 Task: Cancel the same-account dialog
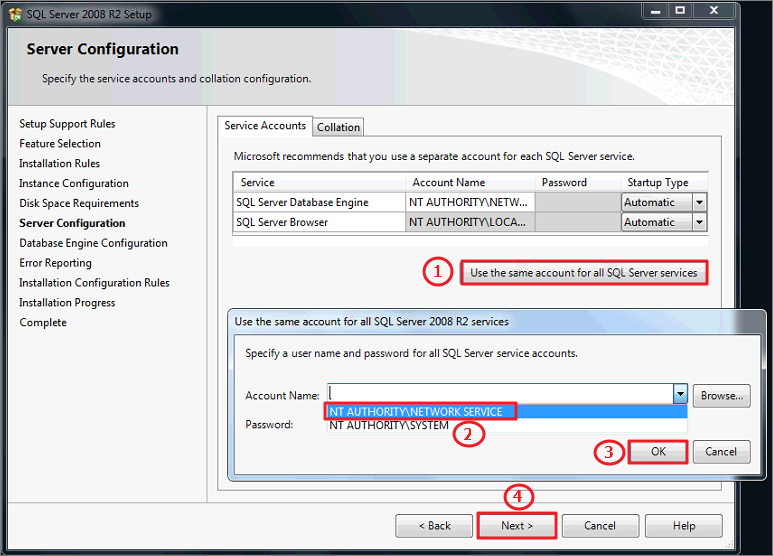click(x=721, y=452)
